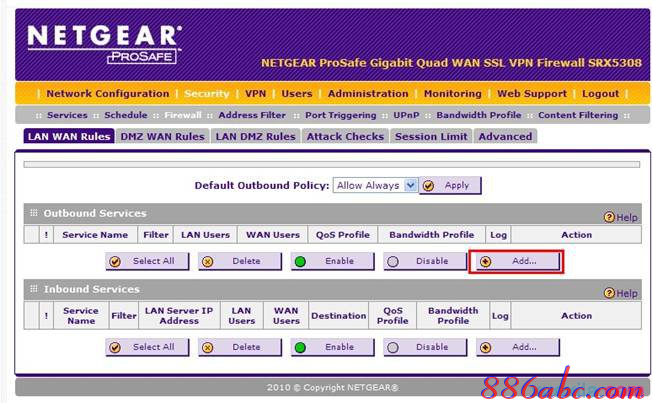Select the LAN WAN Rules tab
This screenshot has height=403, width=652.
[69, 136]
